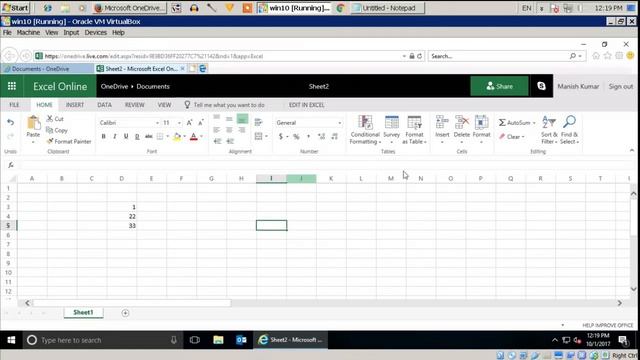Toggle Italic formatting
This screenshot has width=640, height=360.
115,136
